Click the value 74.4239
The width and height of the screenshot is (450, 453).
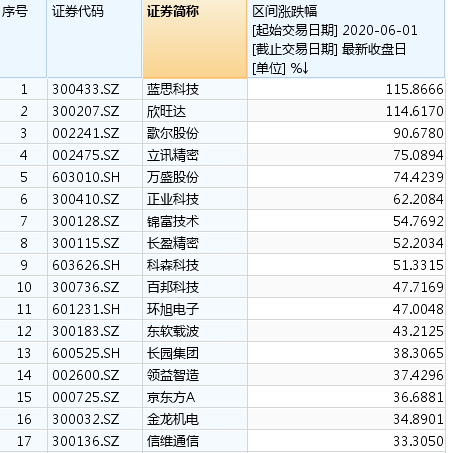tap(418, 177)
